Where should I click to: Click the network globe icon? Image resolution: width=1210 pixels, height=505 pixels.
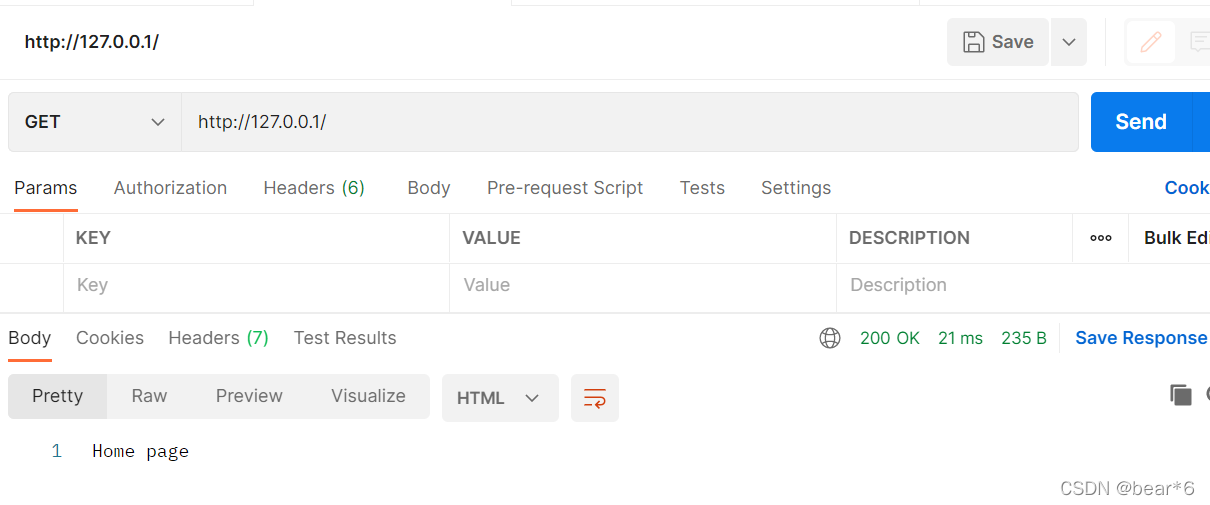coord(830,338)
